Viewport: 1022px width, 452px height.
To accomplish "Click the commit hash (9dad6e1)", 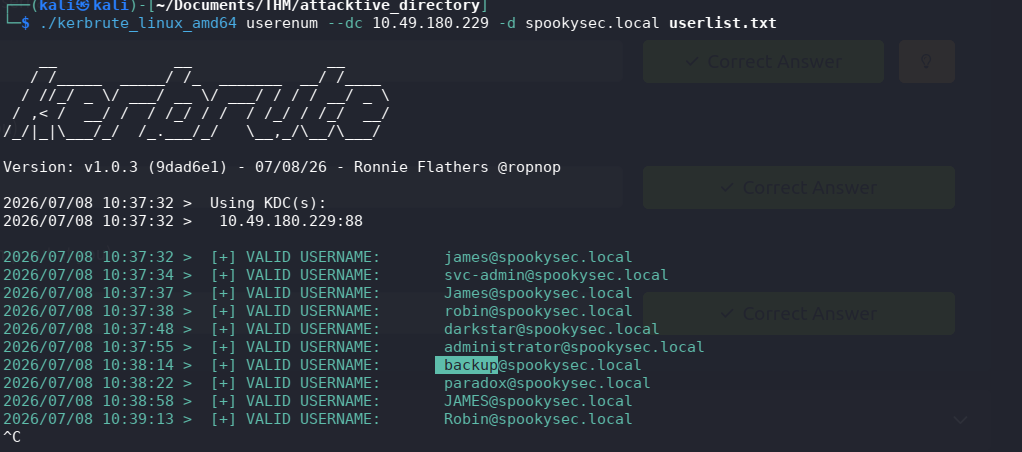I will coord(188,167).
